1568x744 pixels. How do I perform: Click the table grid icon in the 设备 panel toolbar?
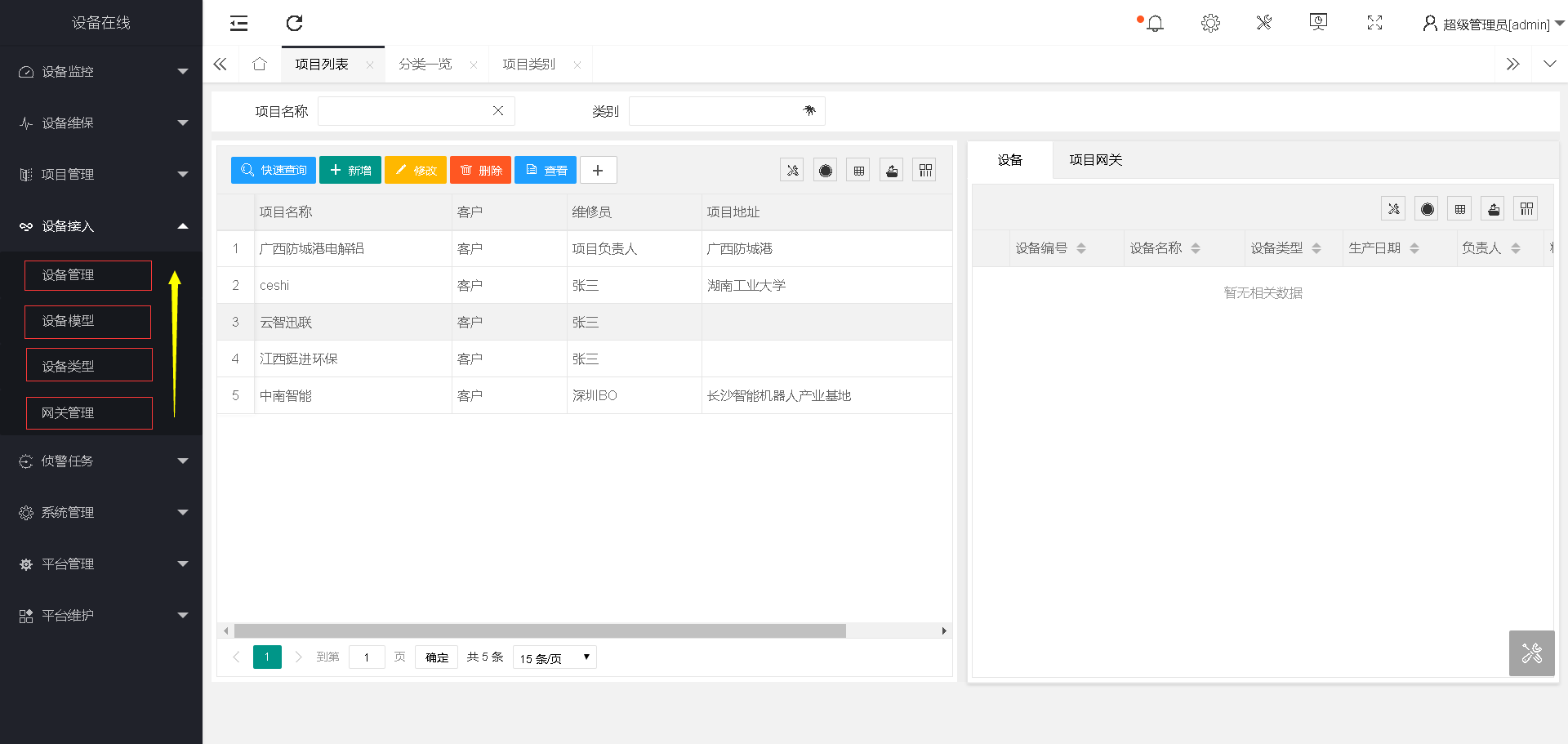pos(1459,208)
